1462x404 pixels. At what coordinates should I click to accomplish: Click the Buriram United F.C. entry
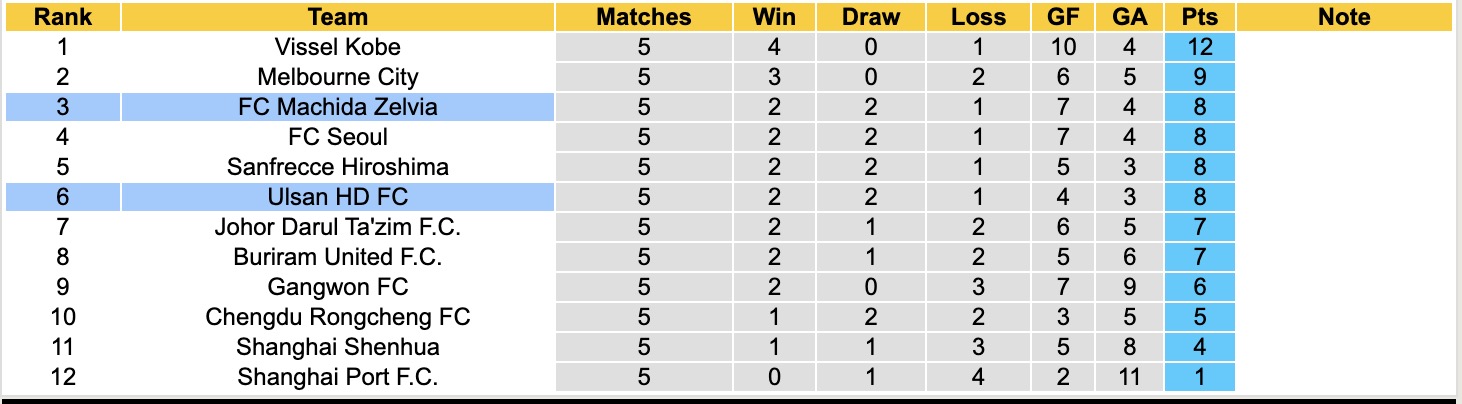338,257
